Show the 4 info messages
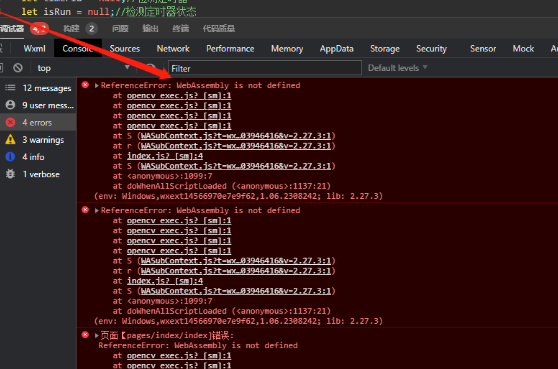Image resolution: width=558 pixels, height=369 pixels. pos(38,157)
